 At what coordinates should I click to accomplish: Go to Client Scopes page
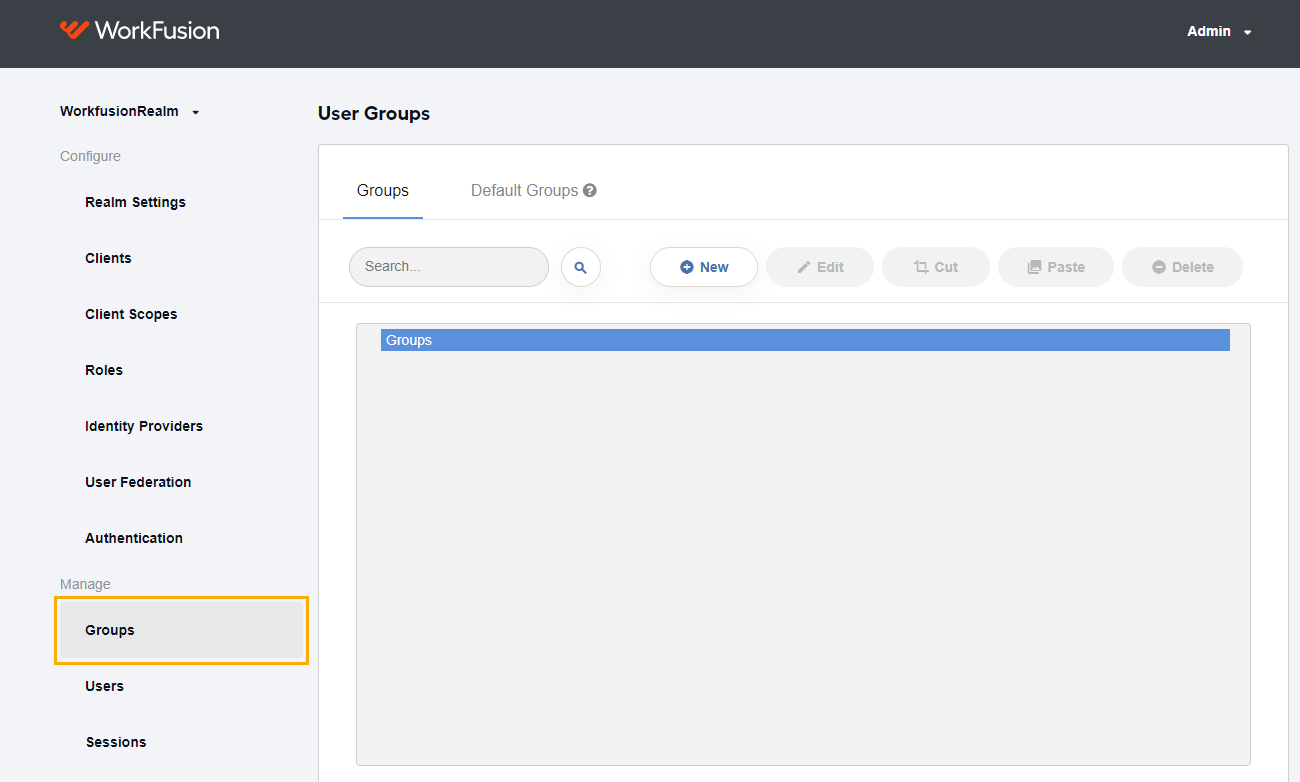click(x=131, y=314)
